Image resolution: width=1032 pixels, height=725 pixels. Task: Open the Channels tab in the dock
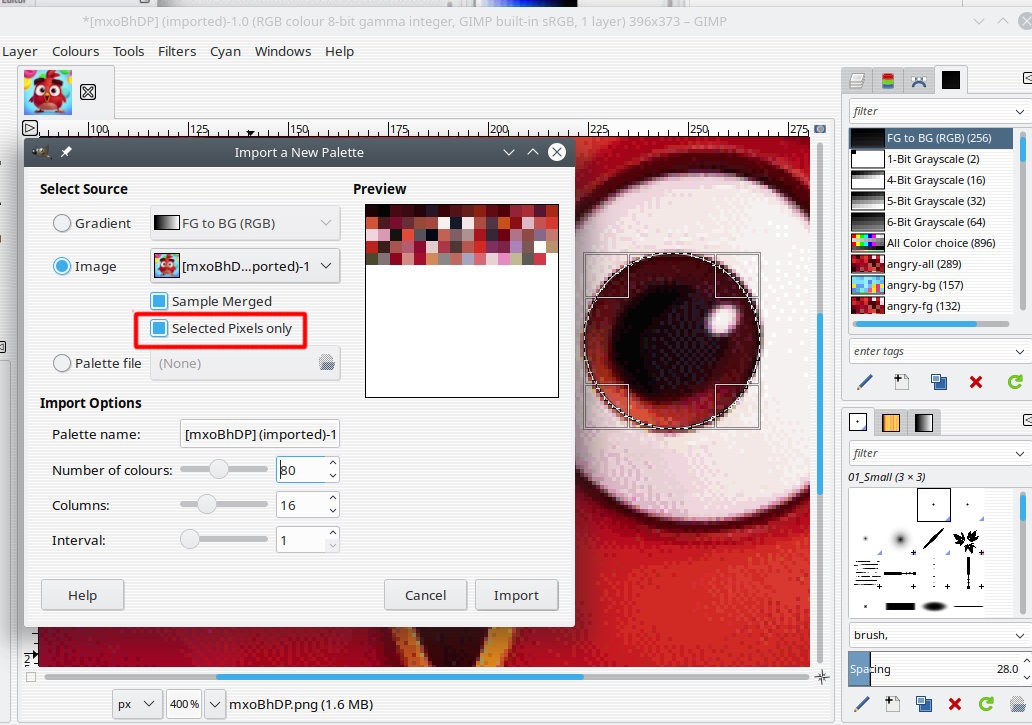(888, 81)
